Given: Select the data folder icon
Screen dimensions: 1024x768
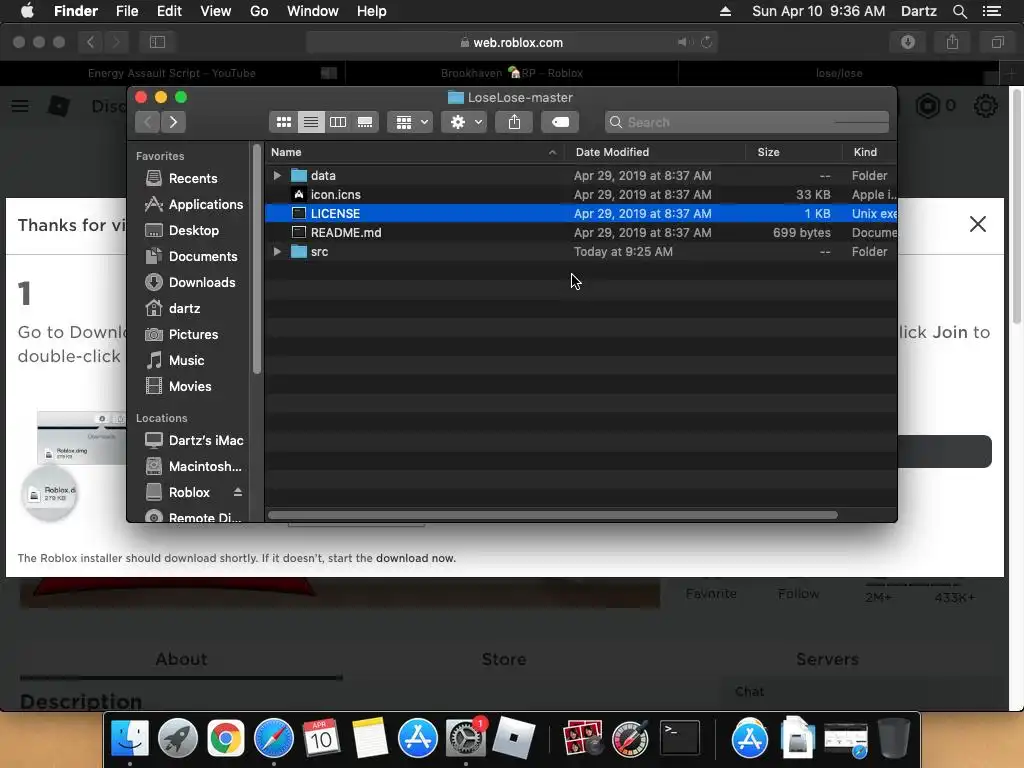Looking at the screenshot, I should 299,175.
